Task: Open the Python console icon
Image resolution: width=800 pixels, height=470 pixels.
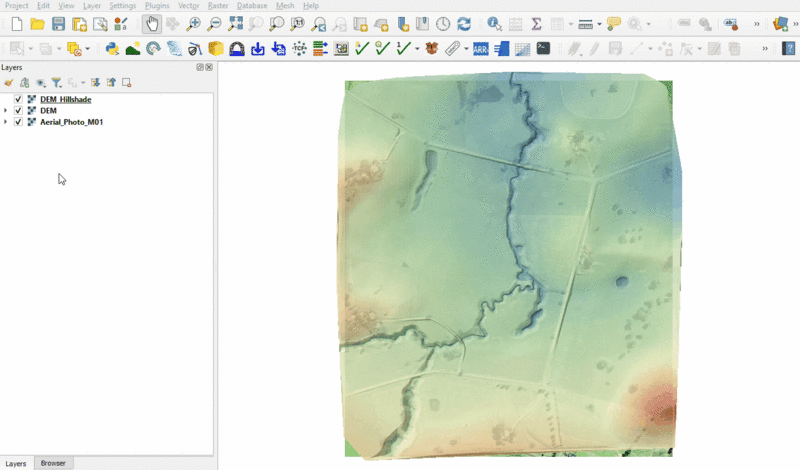Action: point(112,48)
